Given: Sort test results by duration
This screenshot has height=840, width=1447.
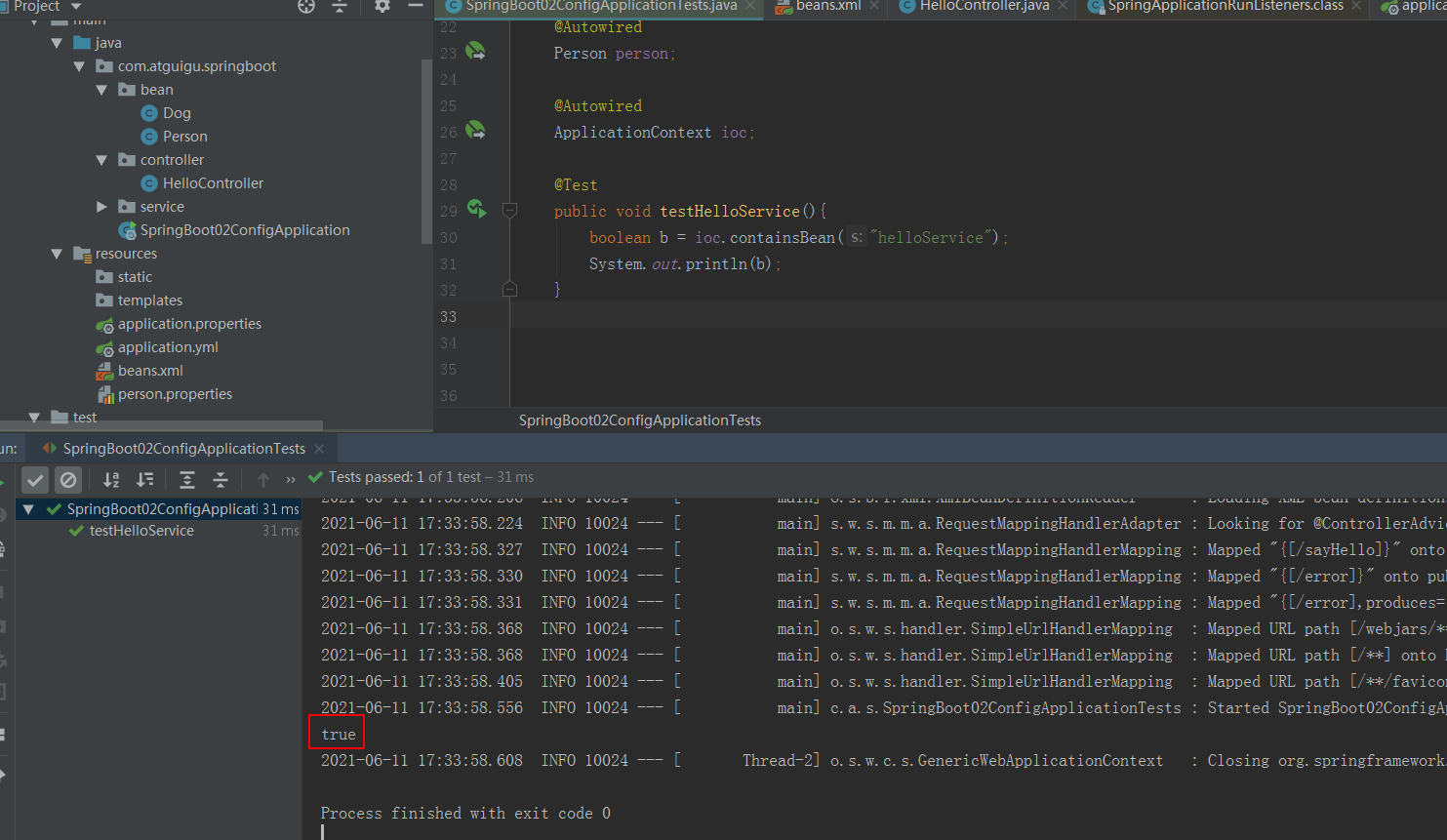Looking at the screenshot, I should click(x=144, y=479).
